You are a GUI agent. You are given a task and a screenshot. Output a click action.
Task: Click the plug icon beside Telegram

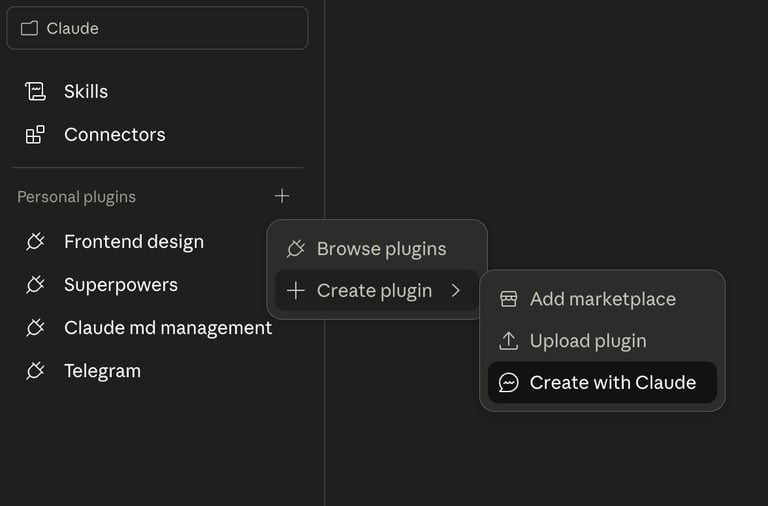(x=35, y=371)
